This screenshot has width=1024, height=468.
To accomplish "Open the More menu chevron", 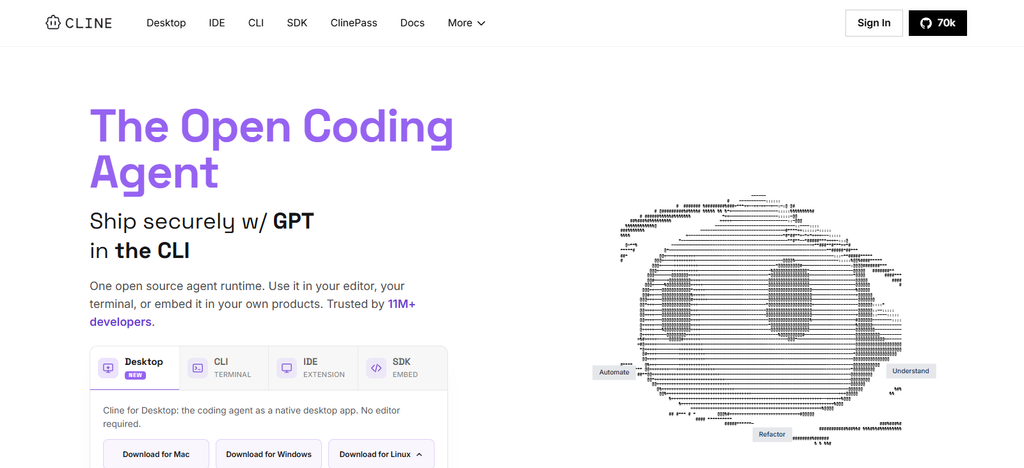I will [x=481, y=23].
